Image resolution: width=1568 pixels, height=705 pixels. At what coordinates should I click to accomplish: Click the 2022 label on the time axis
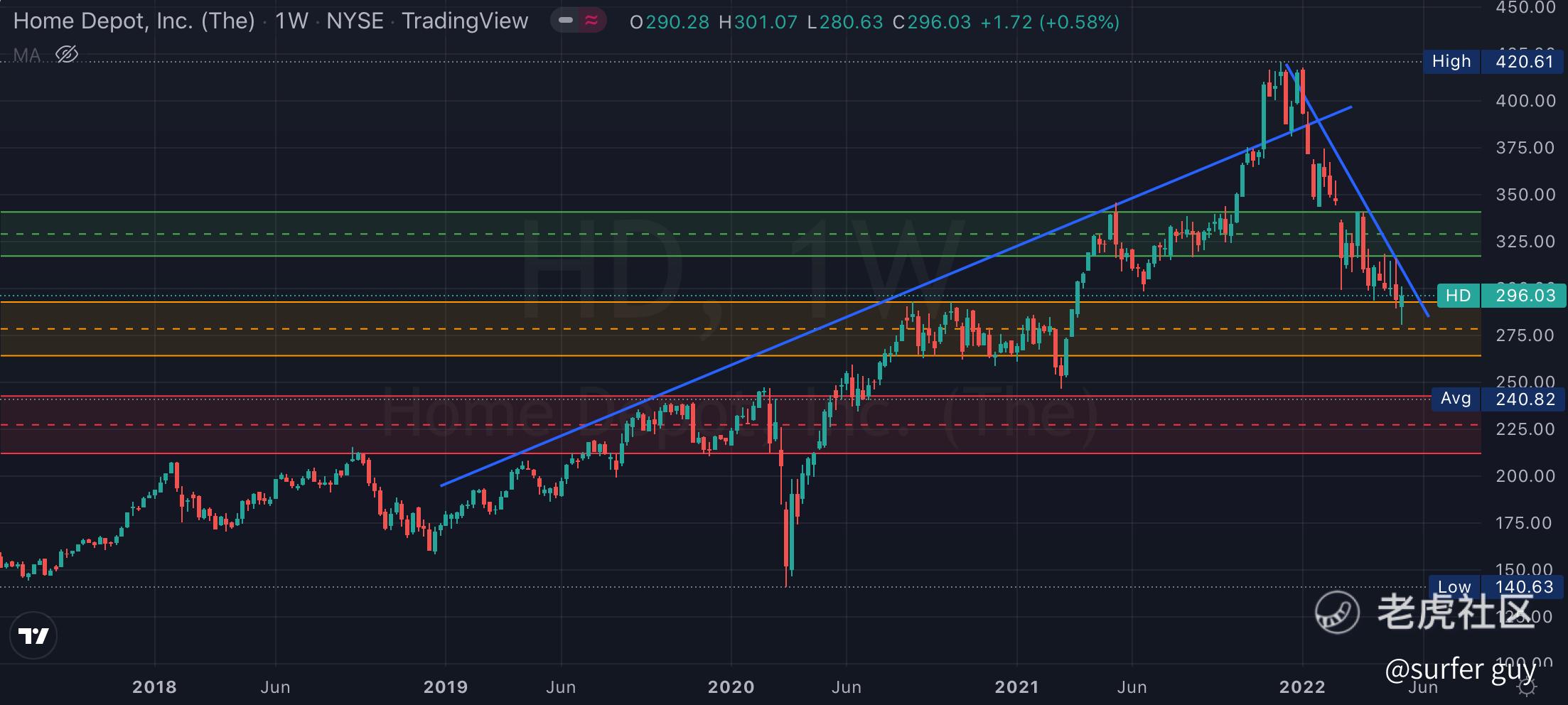click(1302, 687)
